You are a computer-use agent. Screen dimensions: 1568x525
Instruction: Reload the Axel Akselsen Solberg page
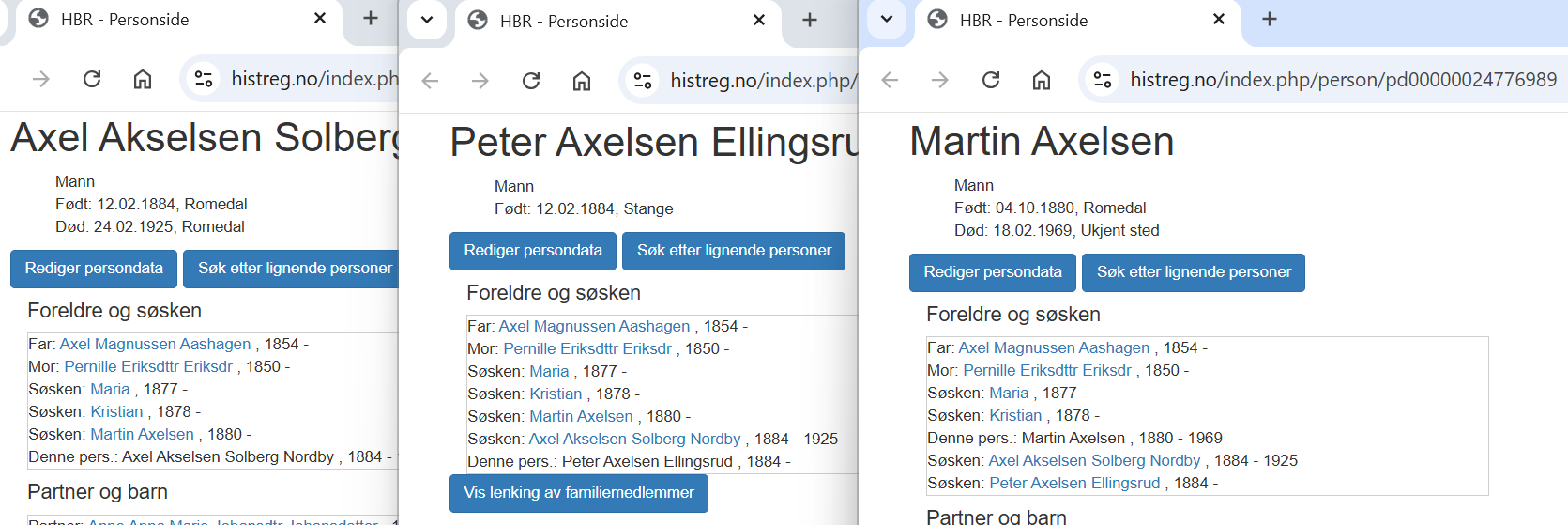tap(92, 79)
